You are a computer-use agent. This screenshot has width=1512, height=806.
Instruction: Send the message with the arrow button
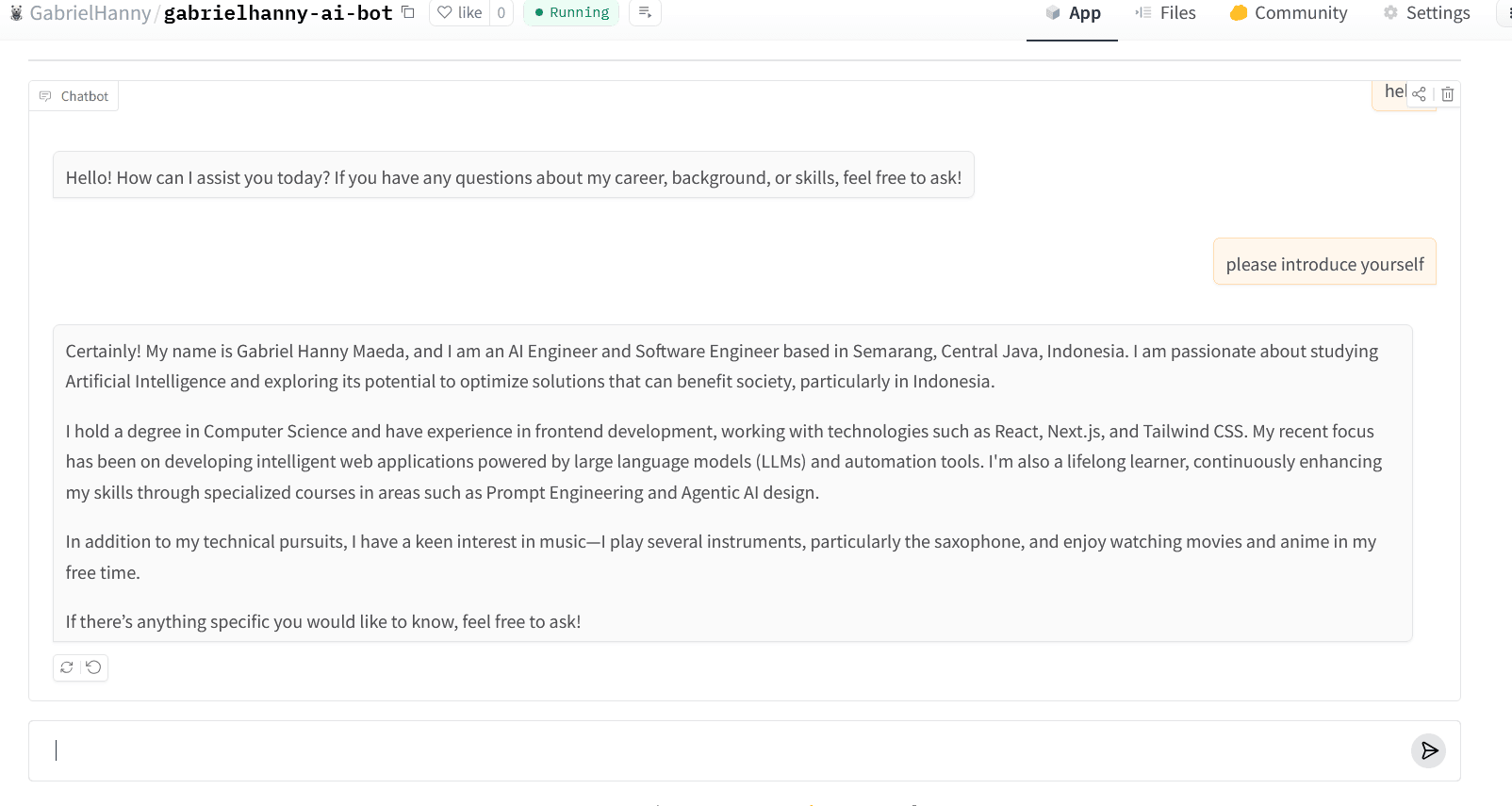[x=1429, y=750]
